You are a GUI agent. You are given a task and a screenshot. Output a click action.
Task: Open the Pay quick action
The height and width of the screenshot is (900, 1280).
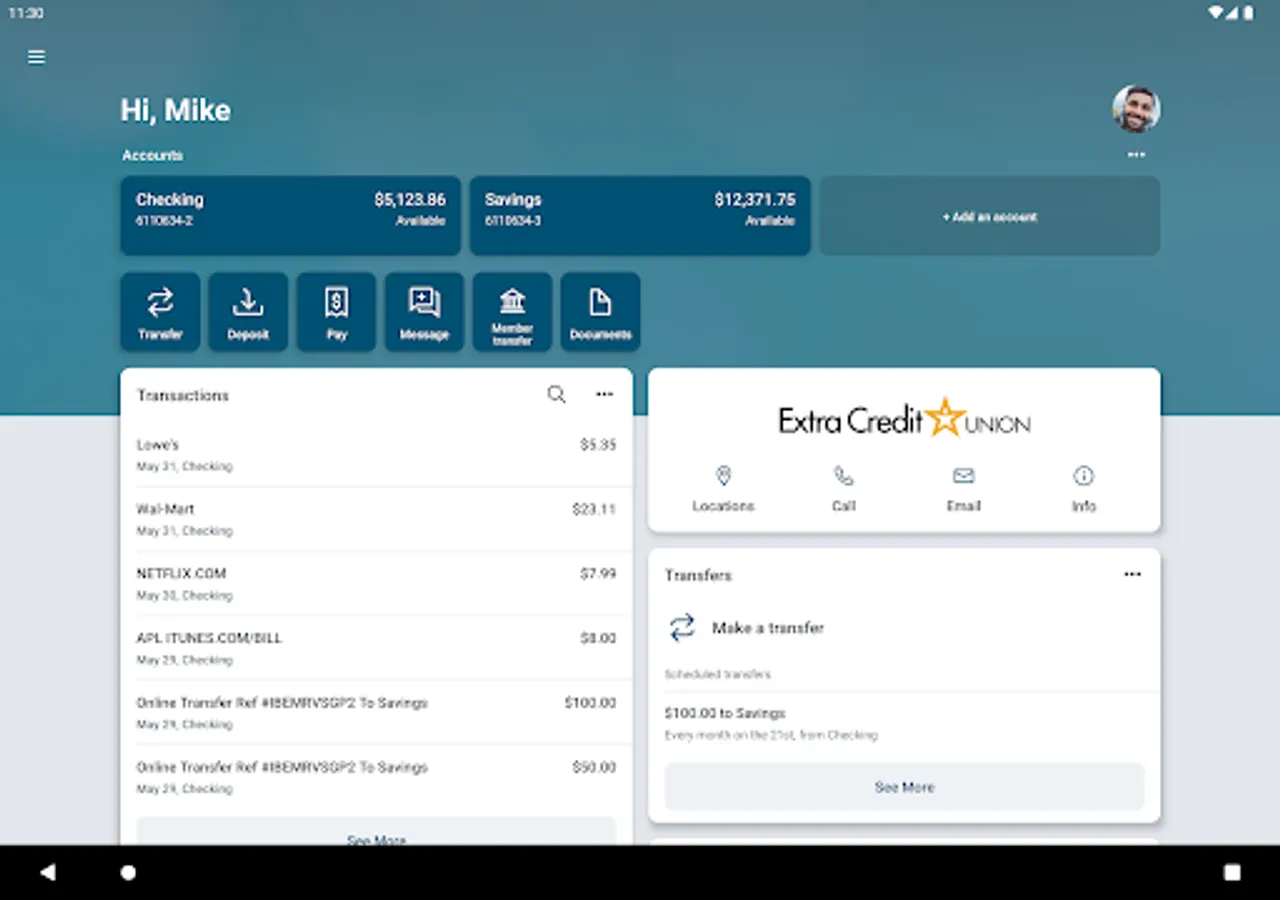click(336, 312)
